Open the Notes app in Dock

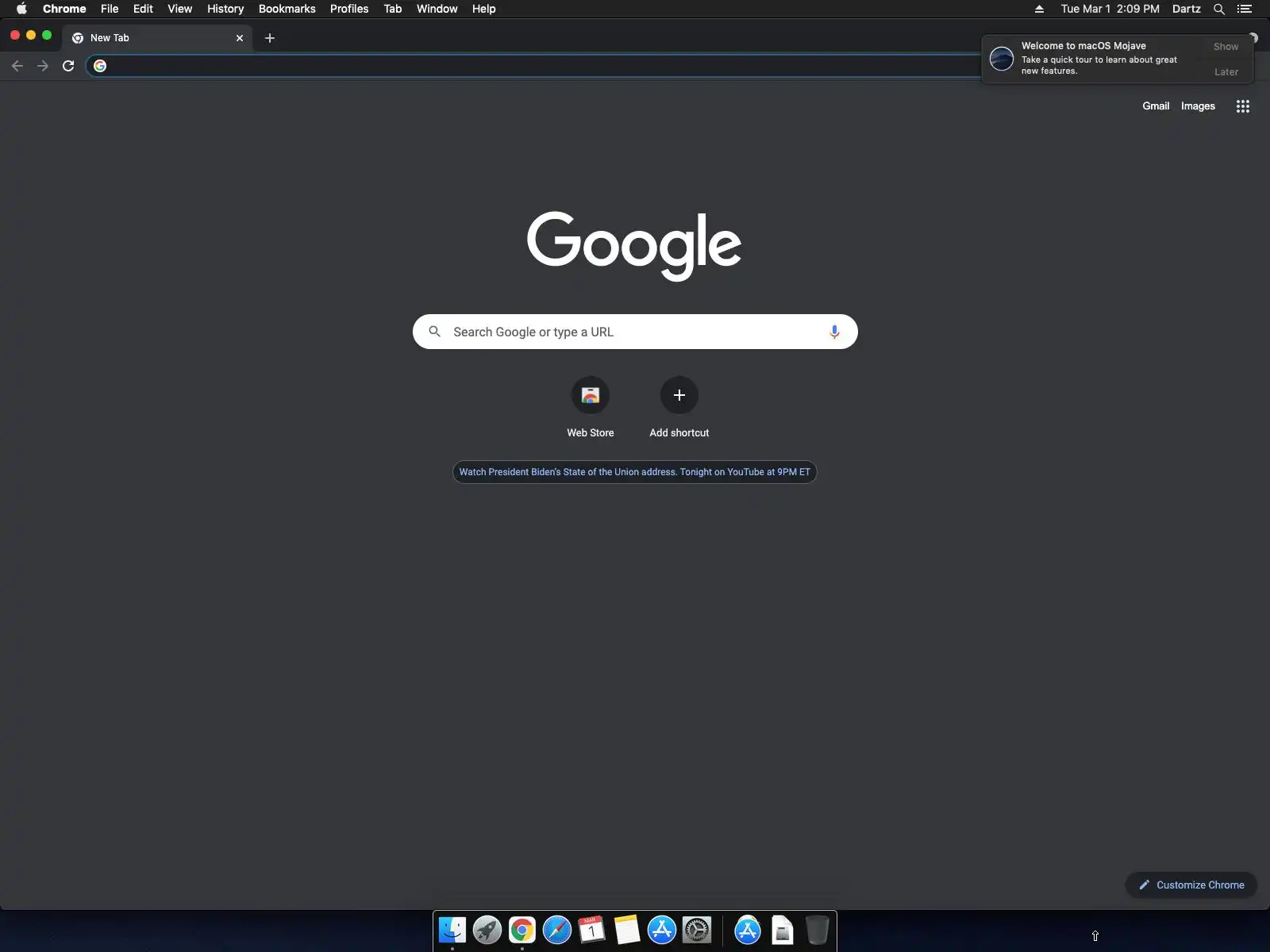[x=627, y=930]
